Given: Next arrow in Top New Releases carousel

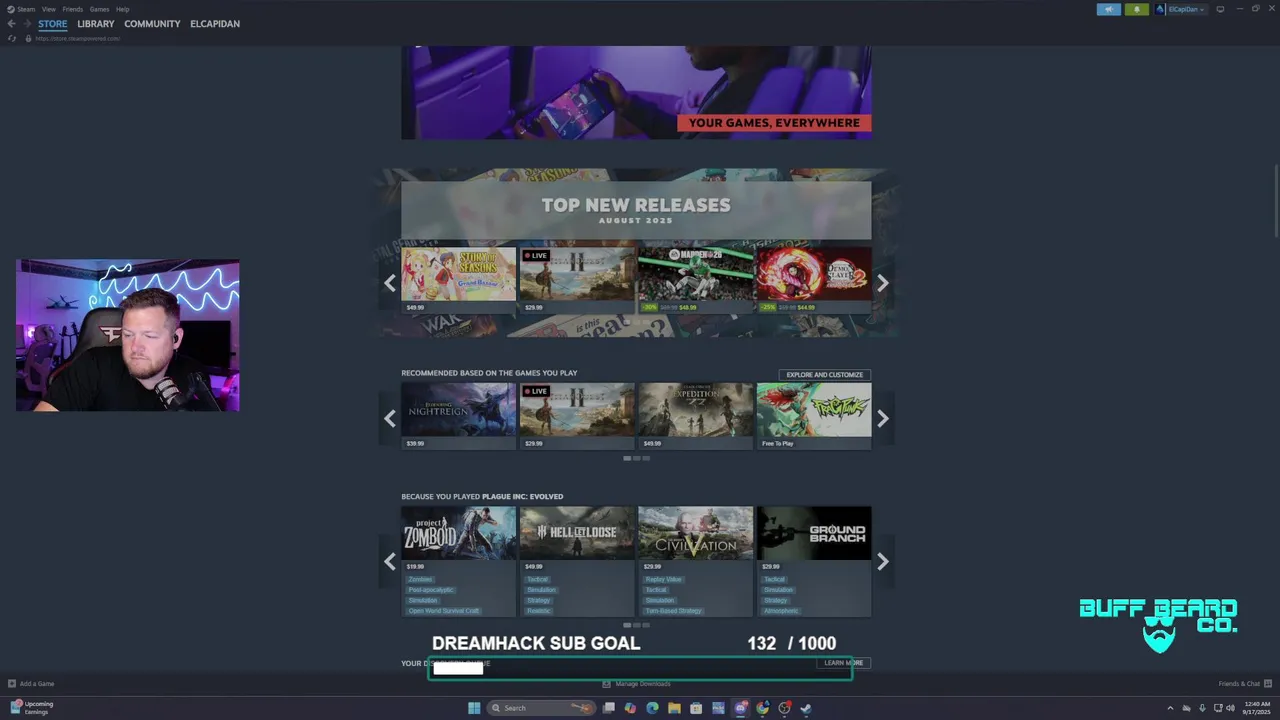Looking at the screenshot, I should pyautogui.click(x=882, y=283).
